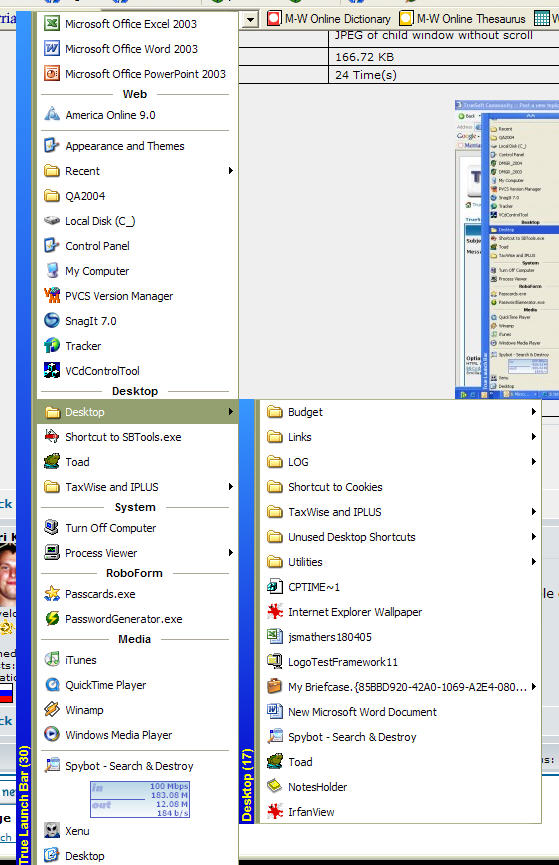Open TaxWise and IPLUS in main launch menu
559x865 pixels.
138,487
